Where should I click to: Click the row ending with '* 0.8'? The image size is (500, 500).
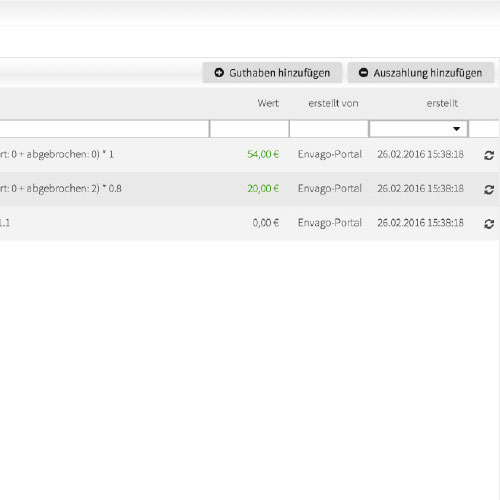[249, 189]
